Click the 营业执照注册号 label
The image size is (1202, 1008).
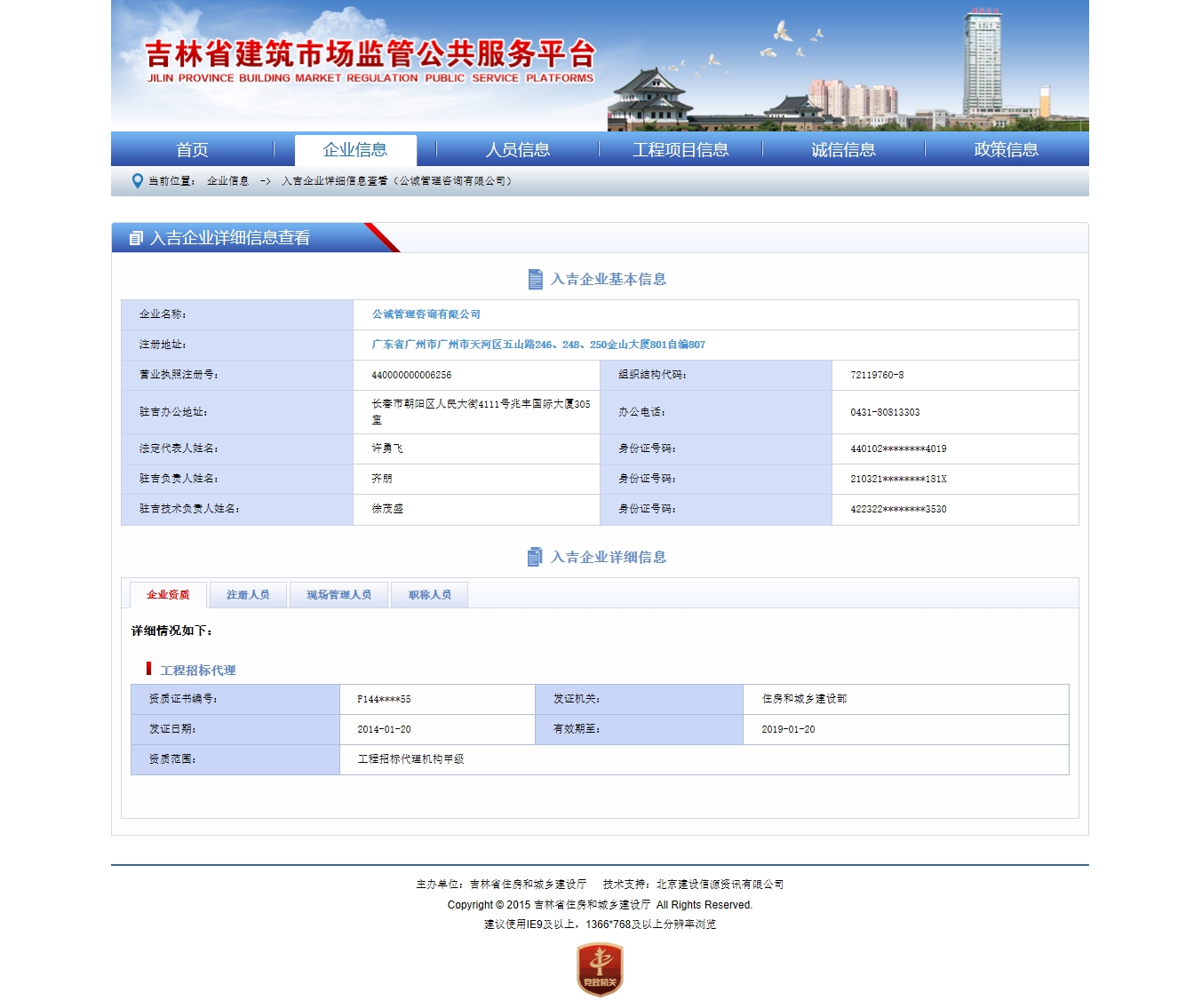[179, 375]
